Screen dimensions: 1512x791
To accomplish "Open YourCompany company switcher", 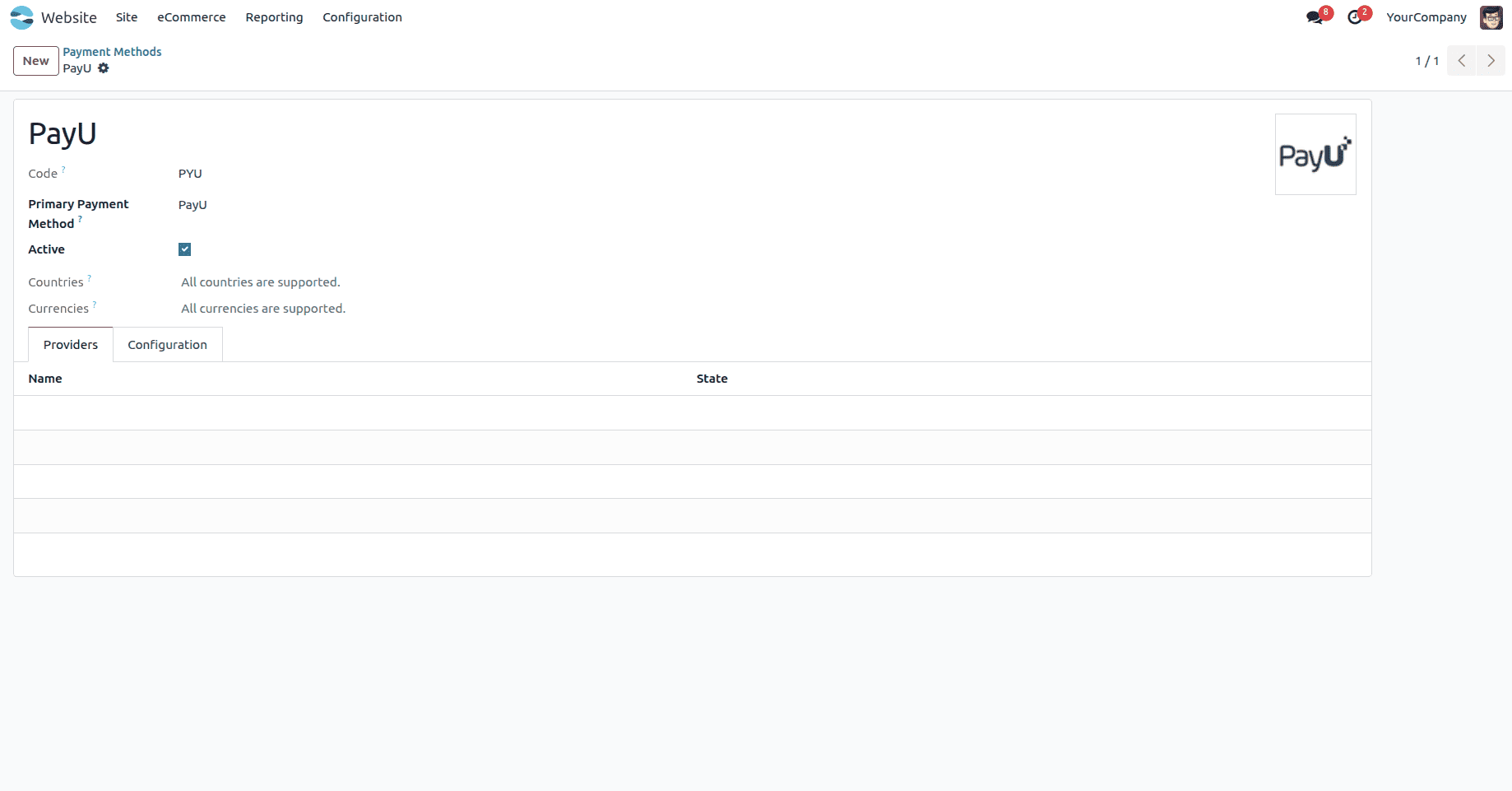I will (1426, 17).
